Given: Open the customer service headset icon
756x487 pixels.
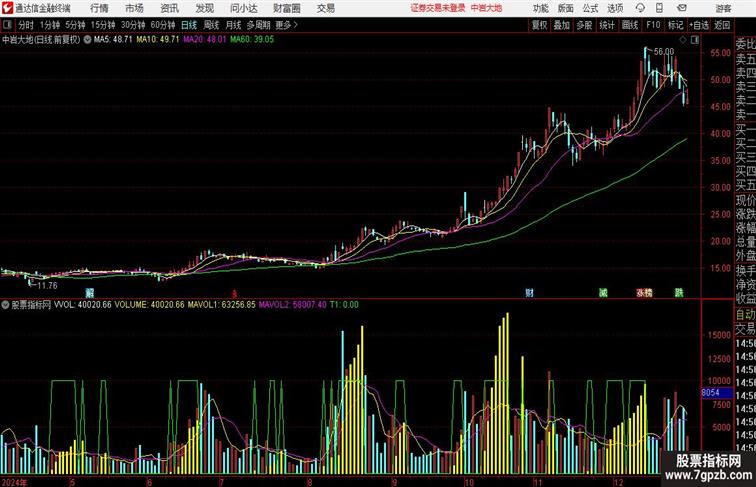Looking at the screenshot, I should [x=640, y=8].
